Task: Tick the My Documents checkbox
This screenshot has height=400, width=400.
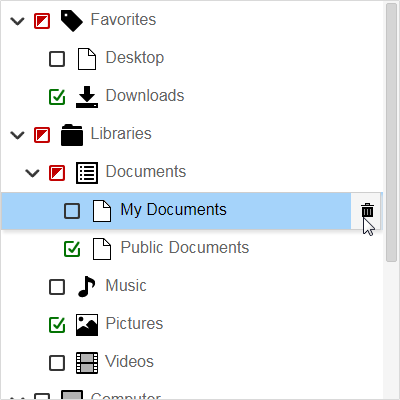Action: pos(72,211)
